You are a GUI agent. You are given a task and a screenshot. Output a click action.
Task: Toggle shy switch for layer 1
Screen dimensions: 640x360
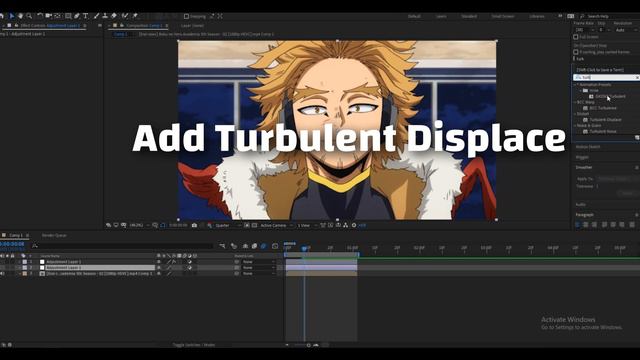tap(159, 262)
